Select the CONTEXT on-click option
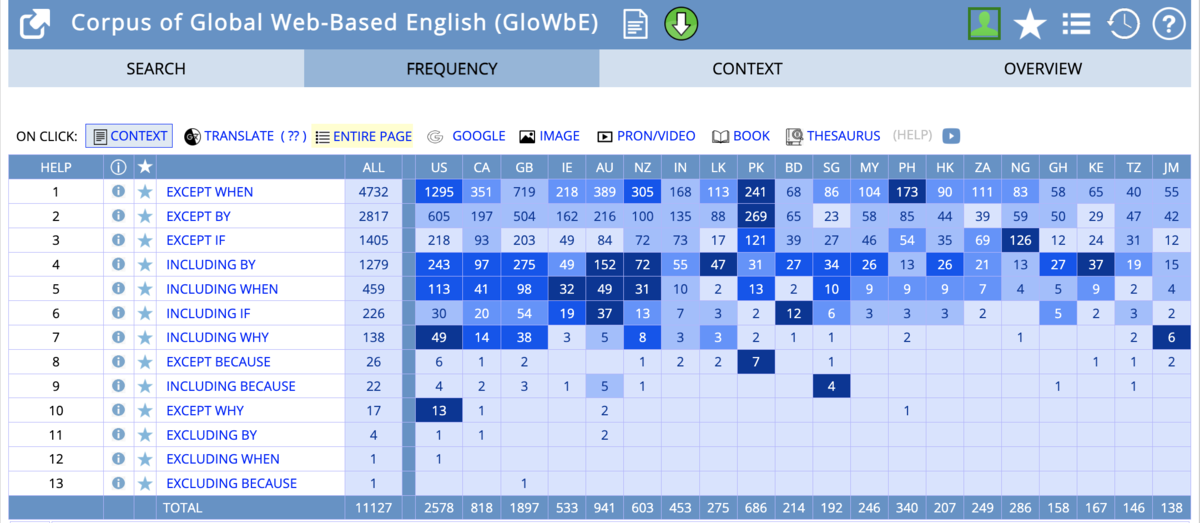Viewport: 1200px width, 523px height. coord(129,136)
